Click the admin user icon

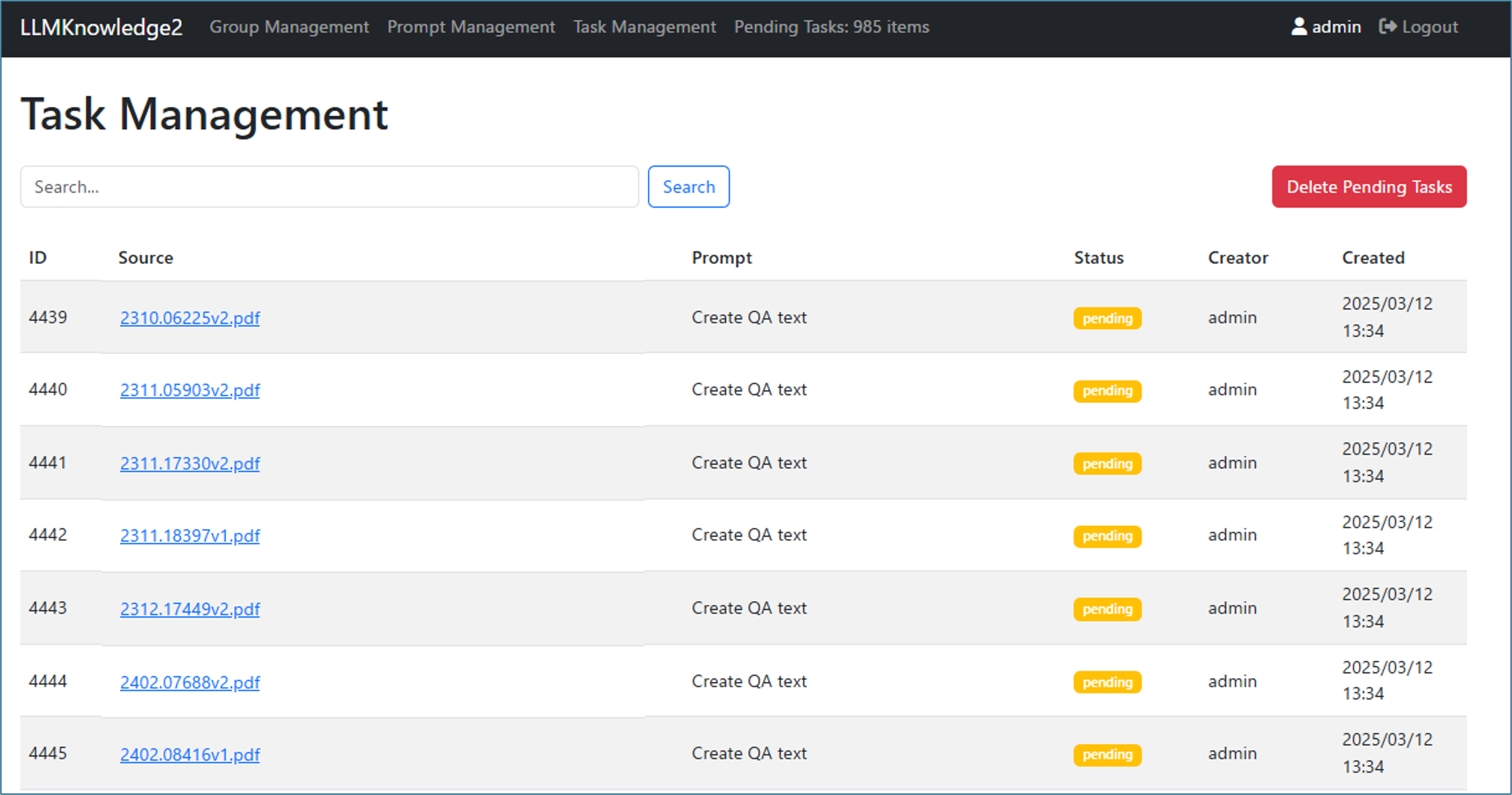(x=1299, y=26)
